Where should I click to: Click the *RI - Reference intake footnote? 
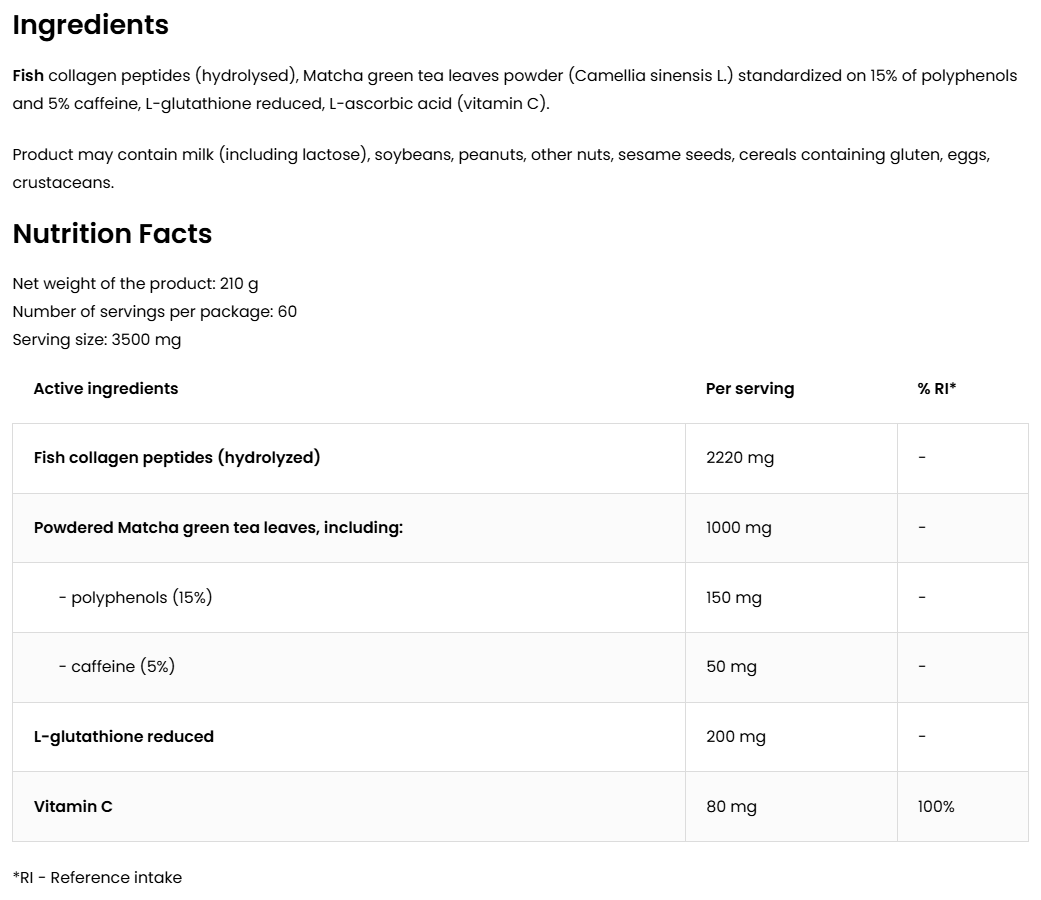coord(97,878)
